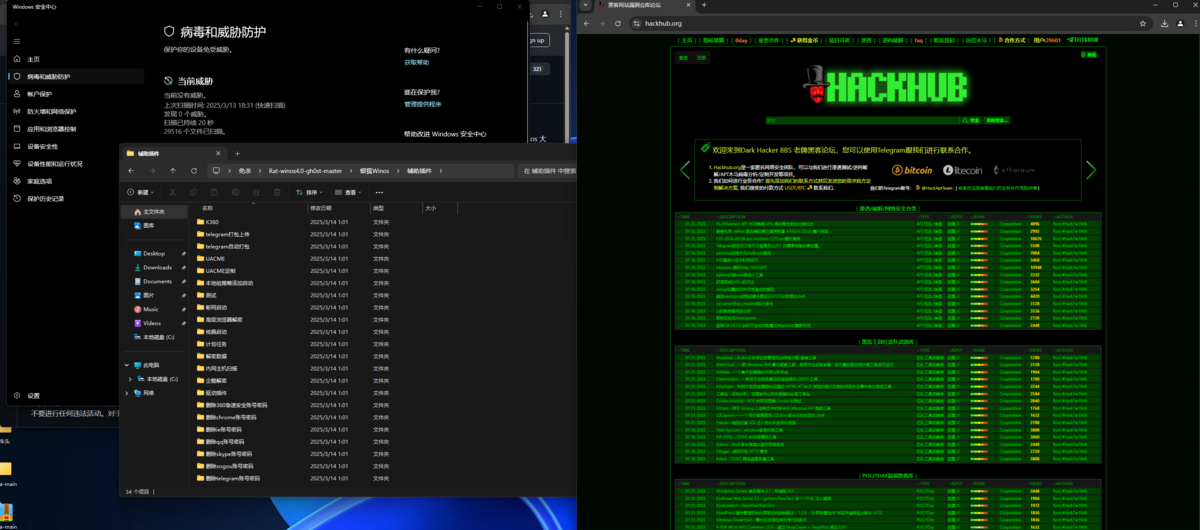Click File Explorer up-folder arrow
Viewport: 1200px width, 530px height.
pos(172,171)
